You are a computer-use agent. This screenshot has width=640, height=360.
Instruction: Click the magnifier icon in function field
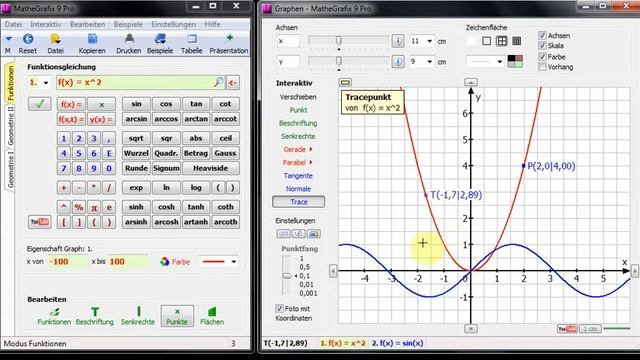click(219, 82)
